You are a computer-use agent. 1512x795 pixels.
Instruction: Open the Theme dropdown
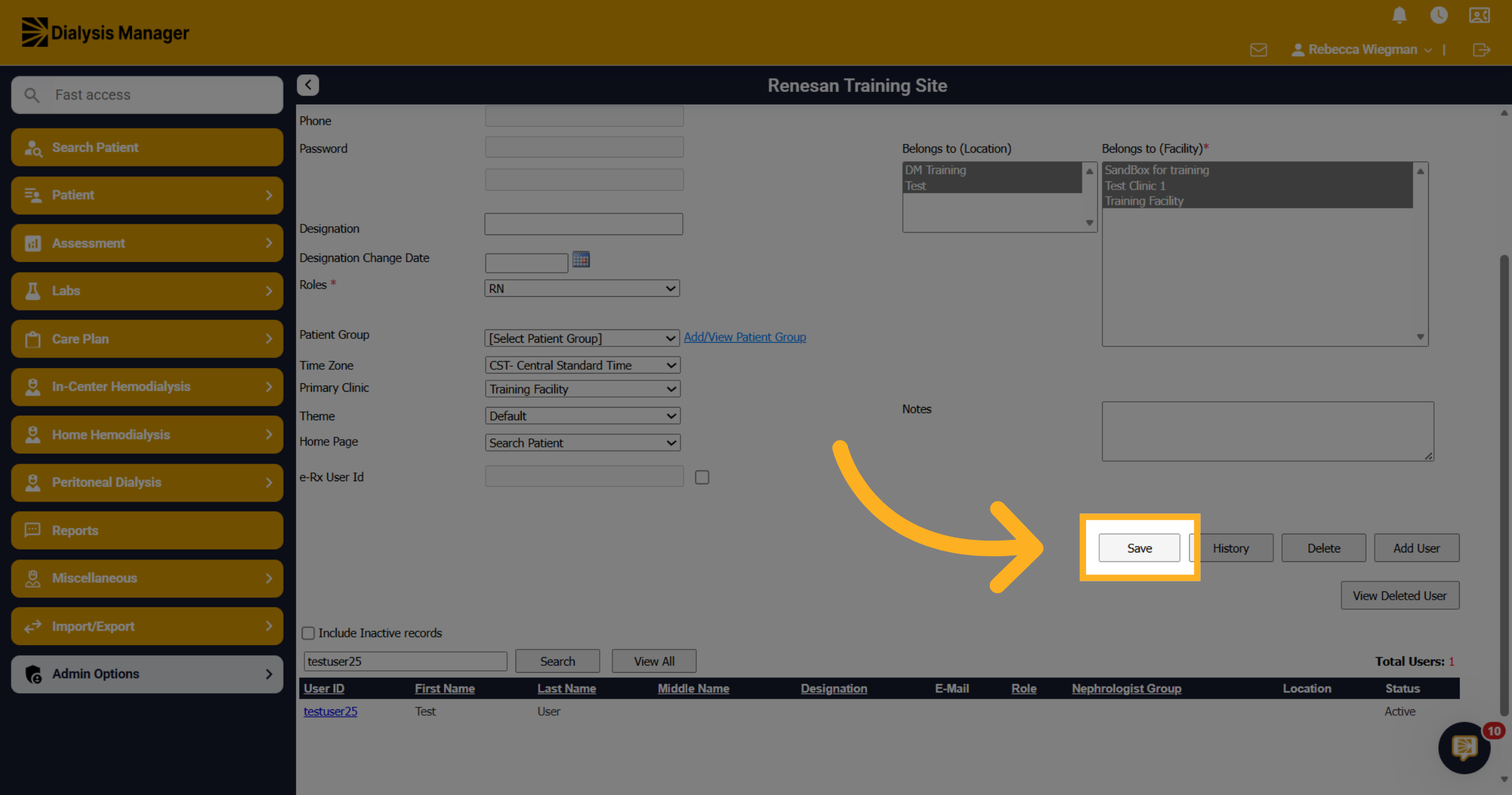click(583, 416)
